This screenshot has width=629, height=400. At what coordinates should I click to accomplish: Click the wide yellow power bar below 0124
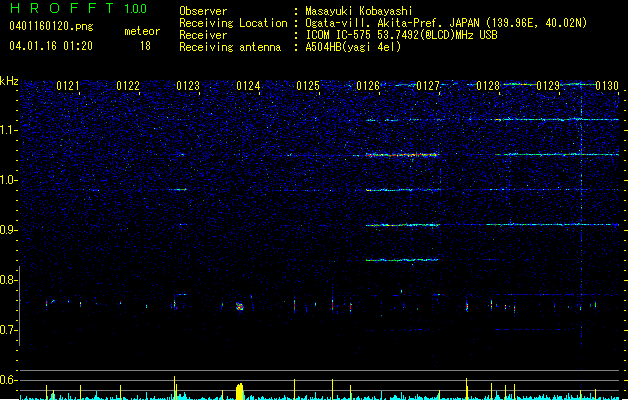coord(239,392)
